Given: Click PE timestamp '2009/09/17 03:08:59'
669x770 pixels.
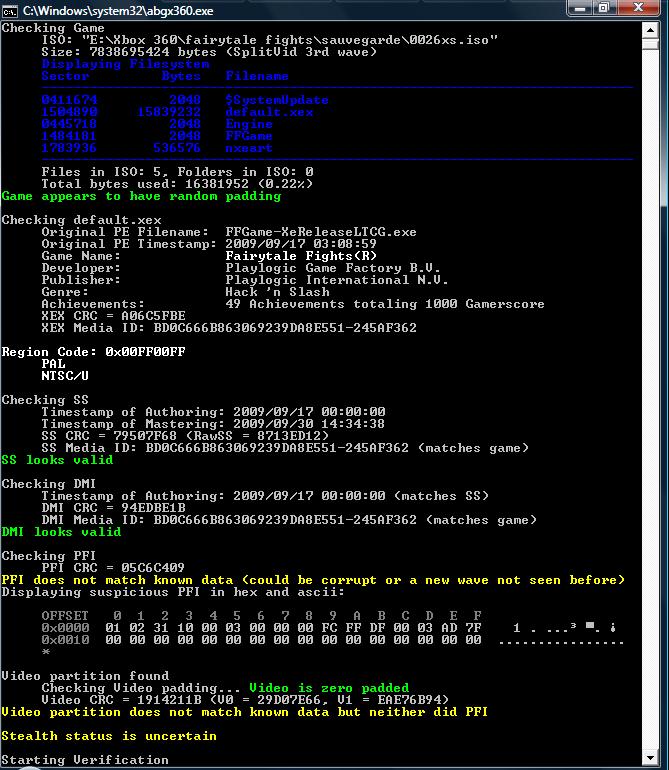Looking at the screenshot, I should click(301, 244).
